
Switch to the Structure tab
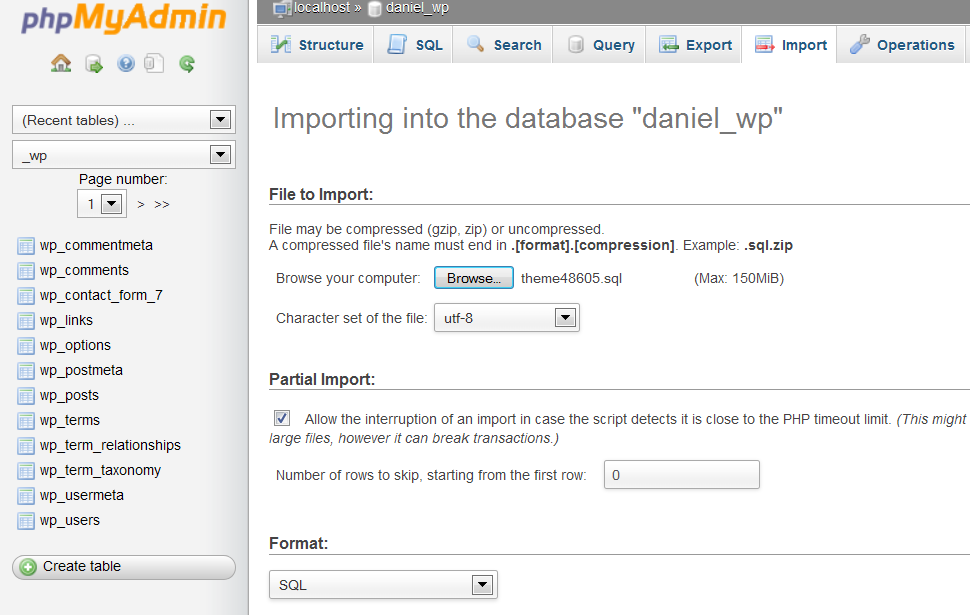click(x=317, y=45)
